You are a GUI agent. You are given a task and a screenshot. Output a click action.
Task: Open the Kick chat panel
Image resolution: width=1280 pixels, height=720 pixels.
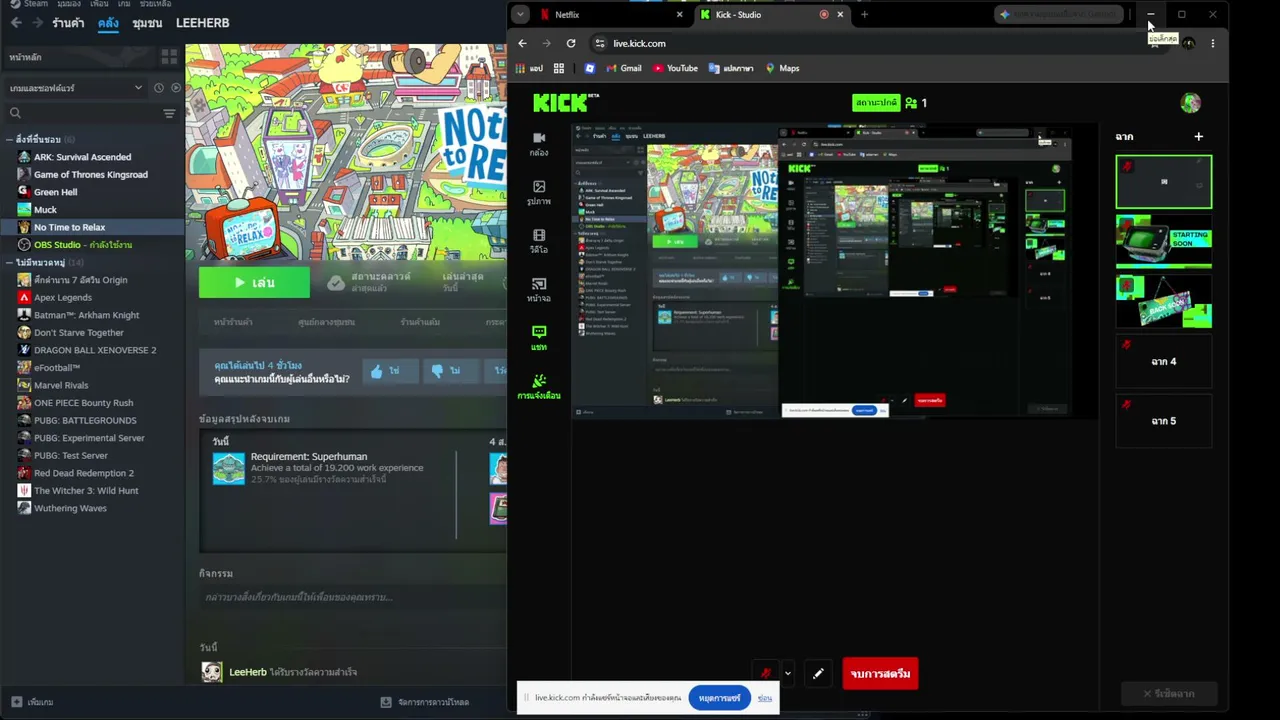pos(539,338)
